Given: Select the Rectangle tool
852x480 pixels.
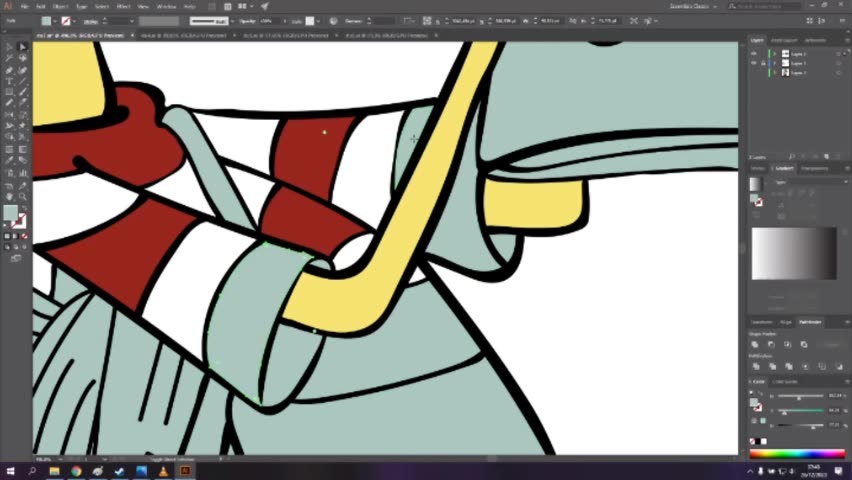Looking at the screenshot, I should (9, 92).
